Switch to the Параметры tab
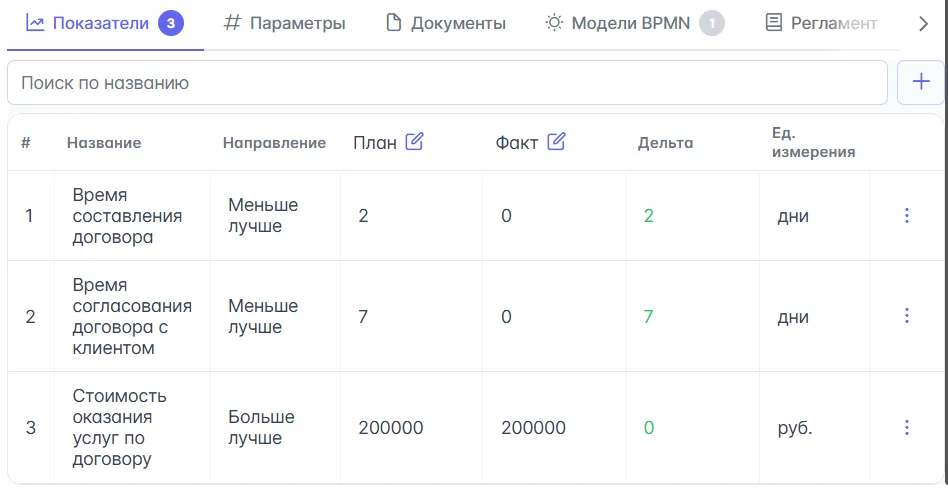Viewport: 948px width, 497px height. click(x=285, y=23)
